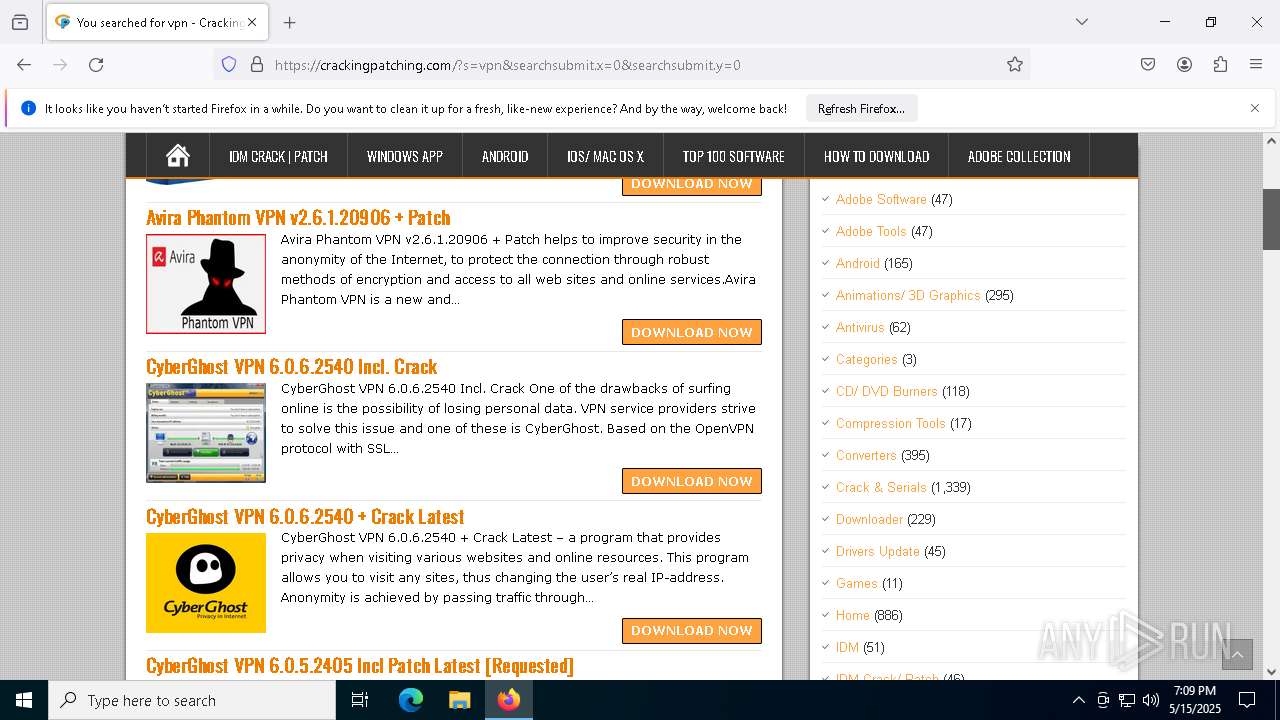Click the scroll-to-top arrow button

click(1237, 654)
